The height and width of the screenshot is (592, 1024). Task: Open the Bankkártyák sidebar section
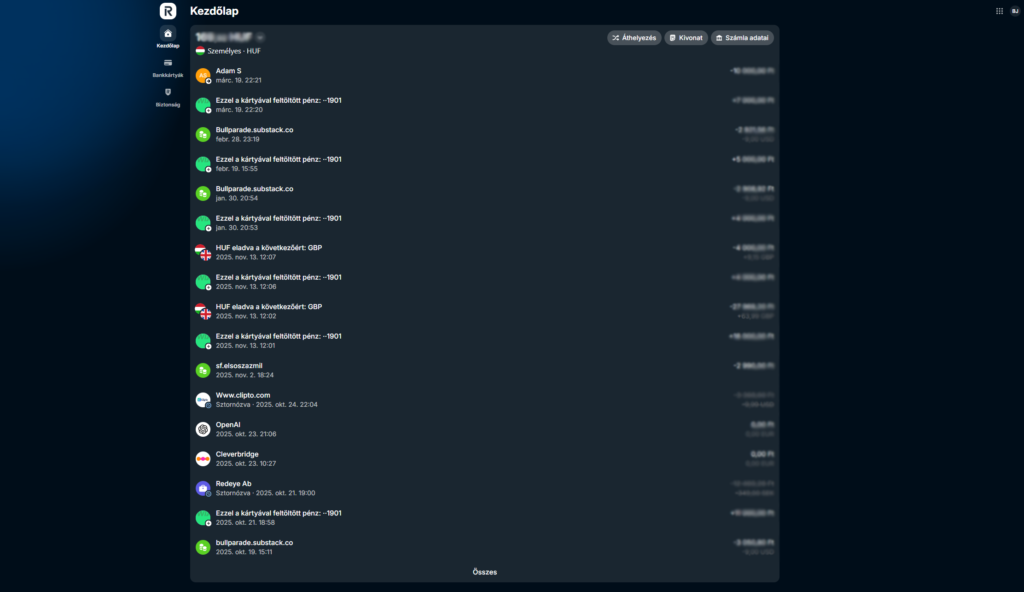point(168,68)
